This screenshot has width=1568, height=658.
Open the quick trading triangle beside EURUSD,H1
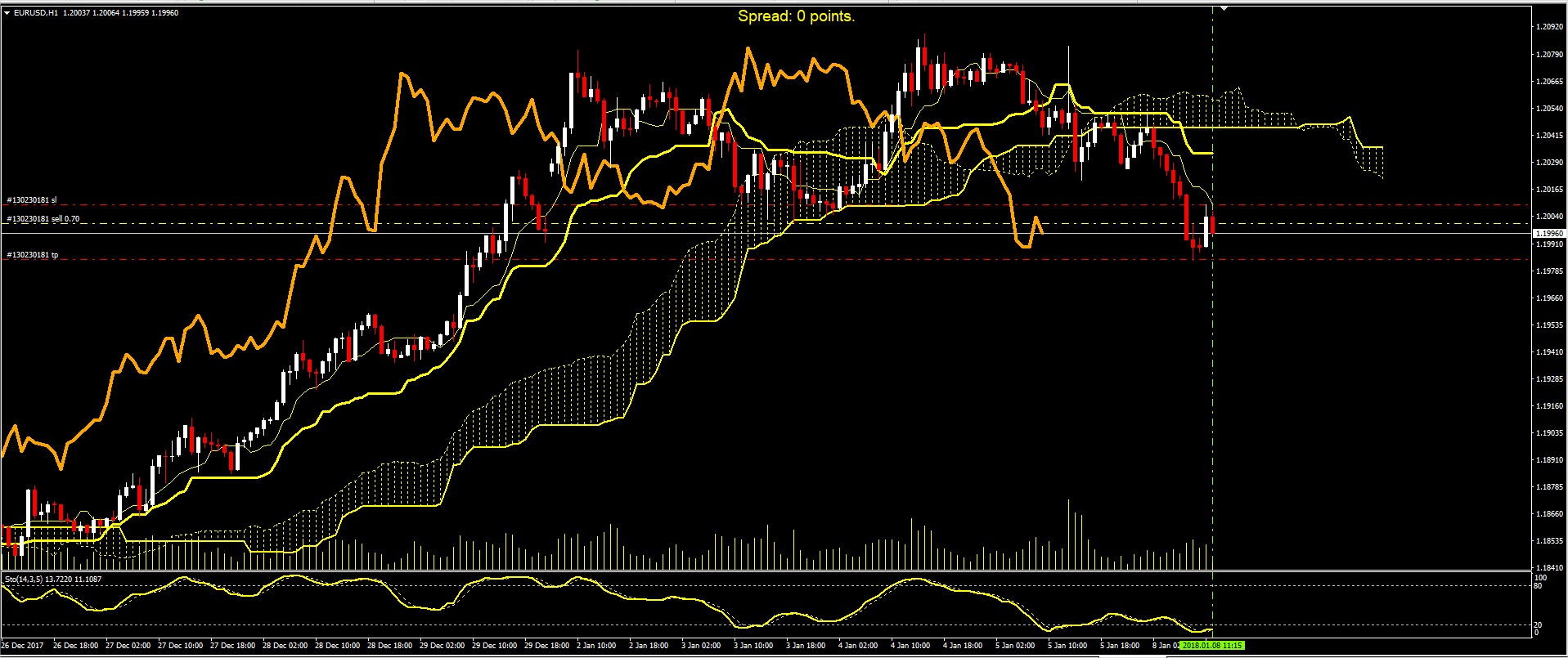point(7,13)
